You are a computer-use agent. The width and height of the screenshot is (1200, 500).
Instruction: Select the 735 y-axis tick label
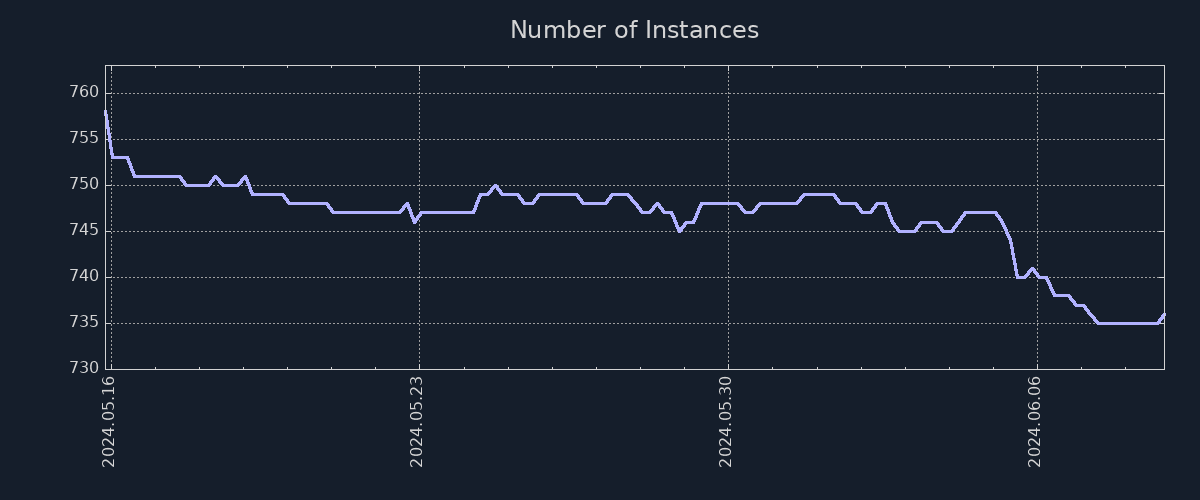(x=82, y=323)
